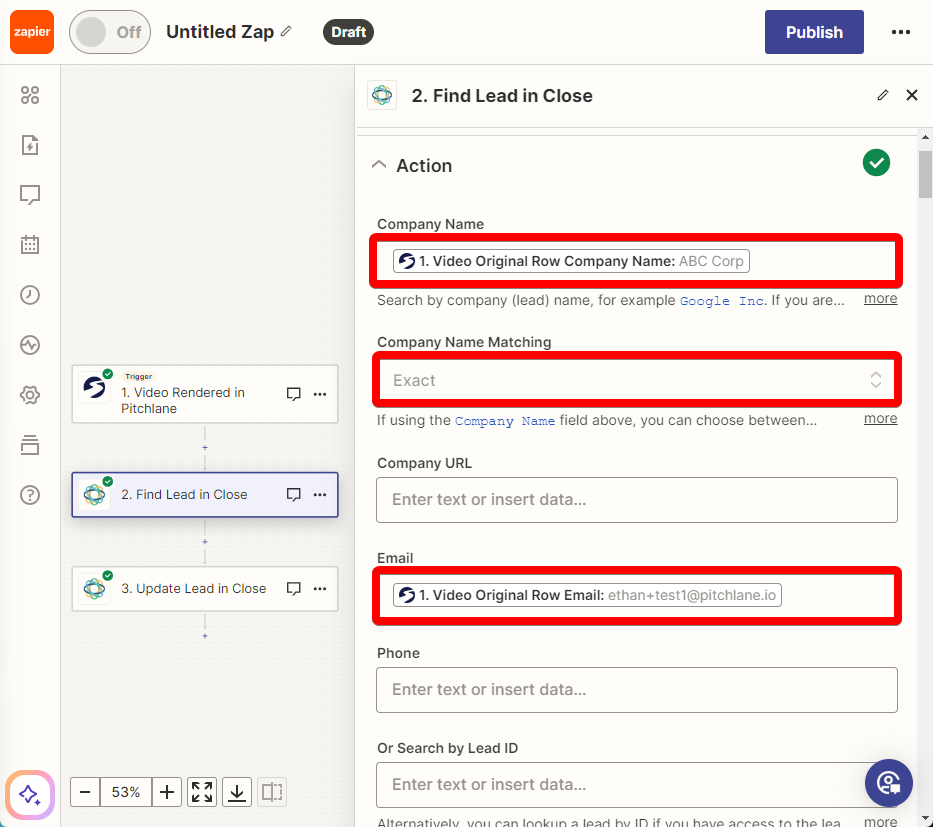Image resolution: width=933 pixels, height=827 pixels.
Task: Expand 'more' under Company Name description
Action: click(881, 299)
